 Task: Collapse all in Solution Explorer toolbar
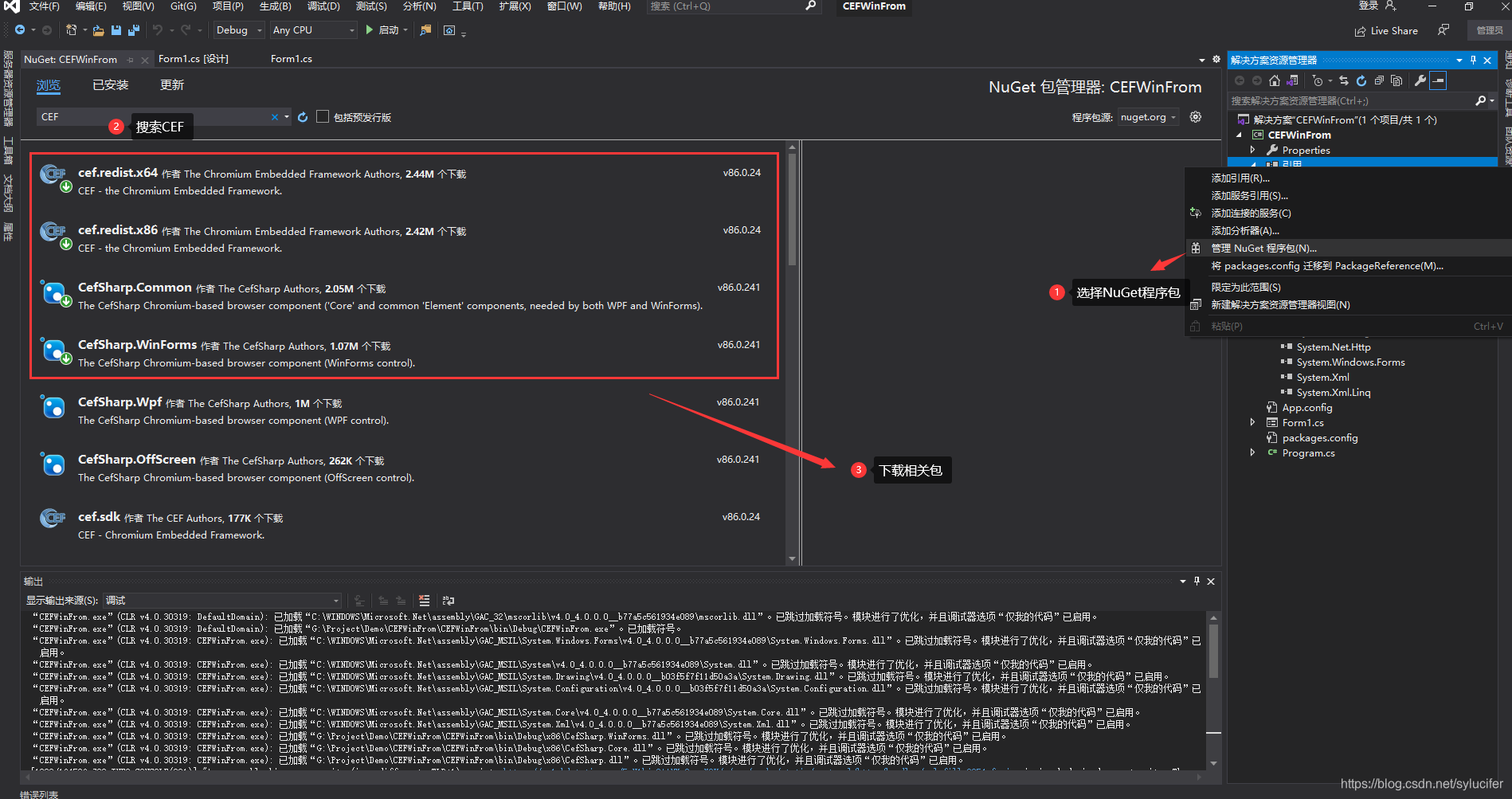1379,80
